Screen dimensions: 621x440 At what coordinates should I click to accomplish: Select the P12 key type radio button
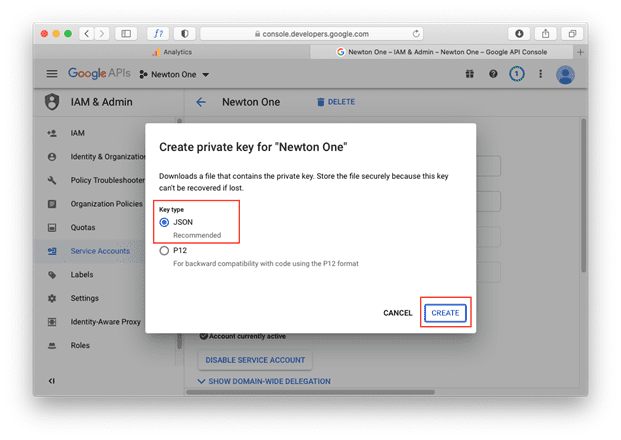pos(164,251)
